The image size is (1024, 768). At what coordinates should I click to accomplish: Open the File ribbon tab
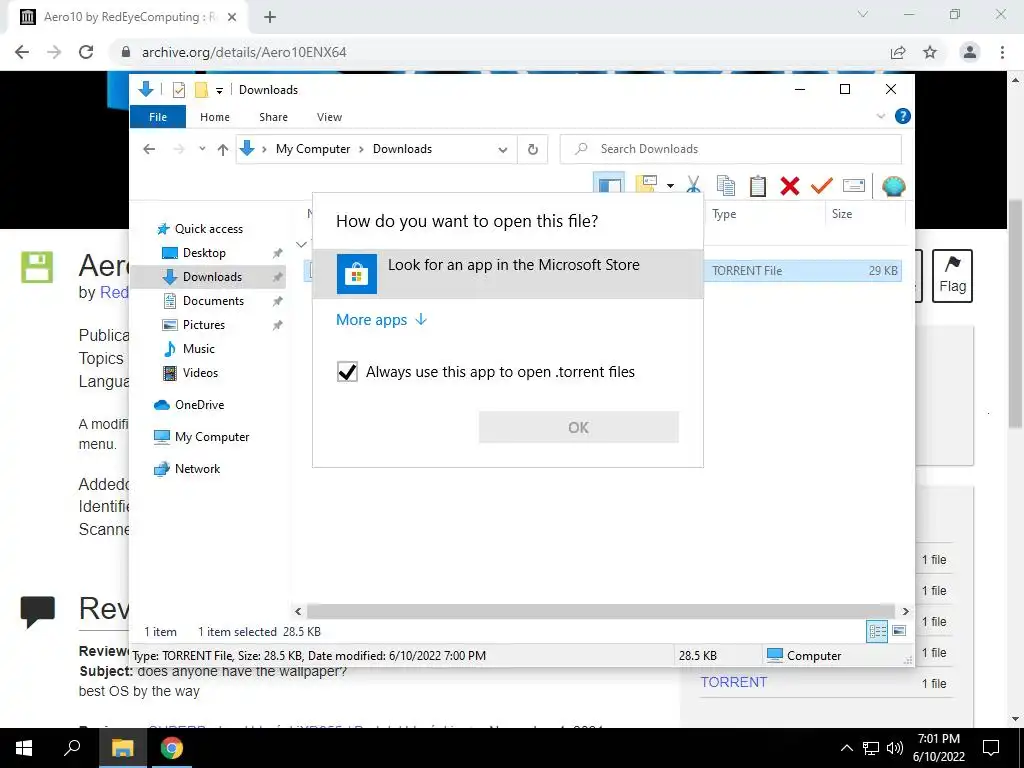coord(158,117)
